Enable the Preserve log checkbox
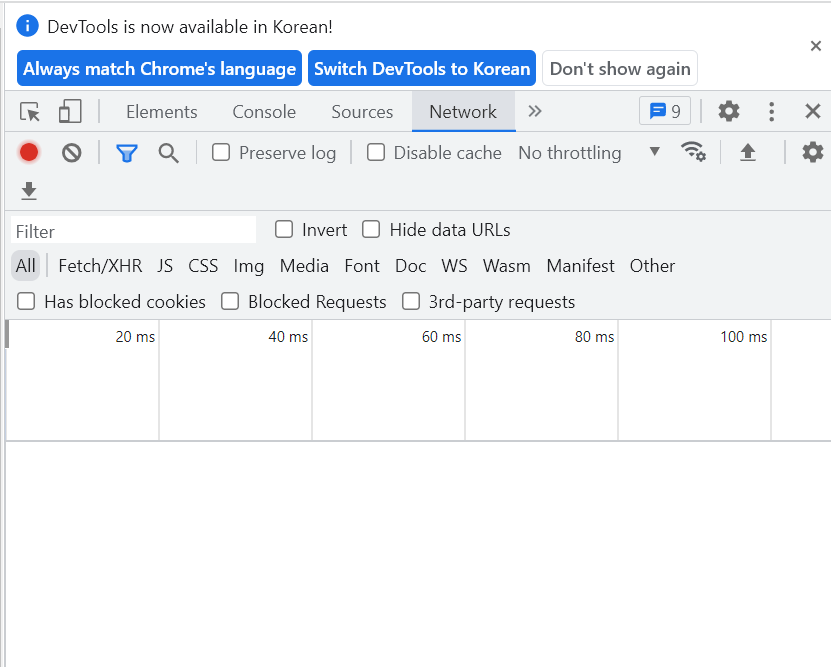Screen dimensions: 831x667 click(x=221, y=153)
